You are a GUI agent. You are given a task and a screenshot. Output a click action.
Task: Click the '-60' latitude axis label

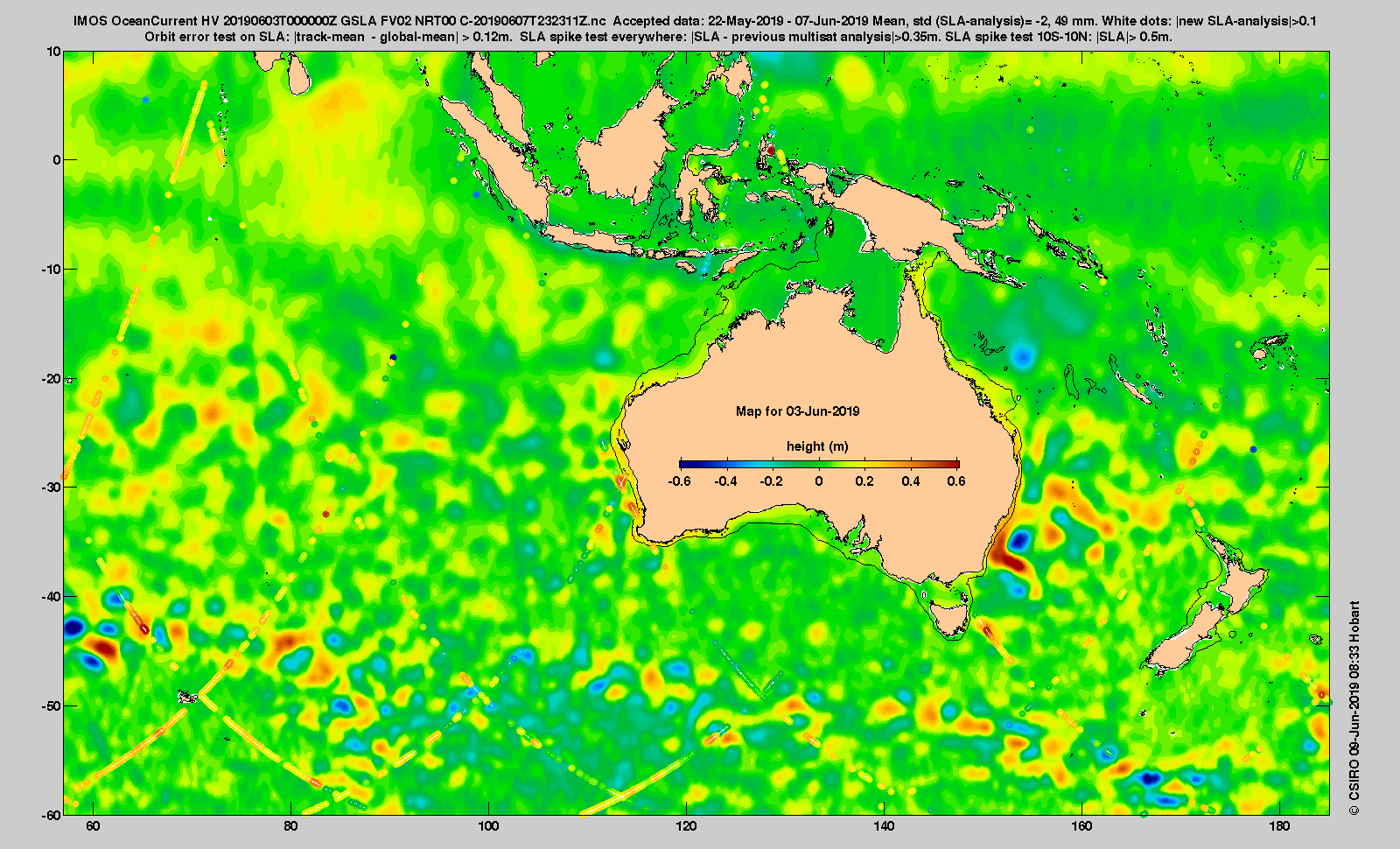tap(52, 815)
